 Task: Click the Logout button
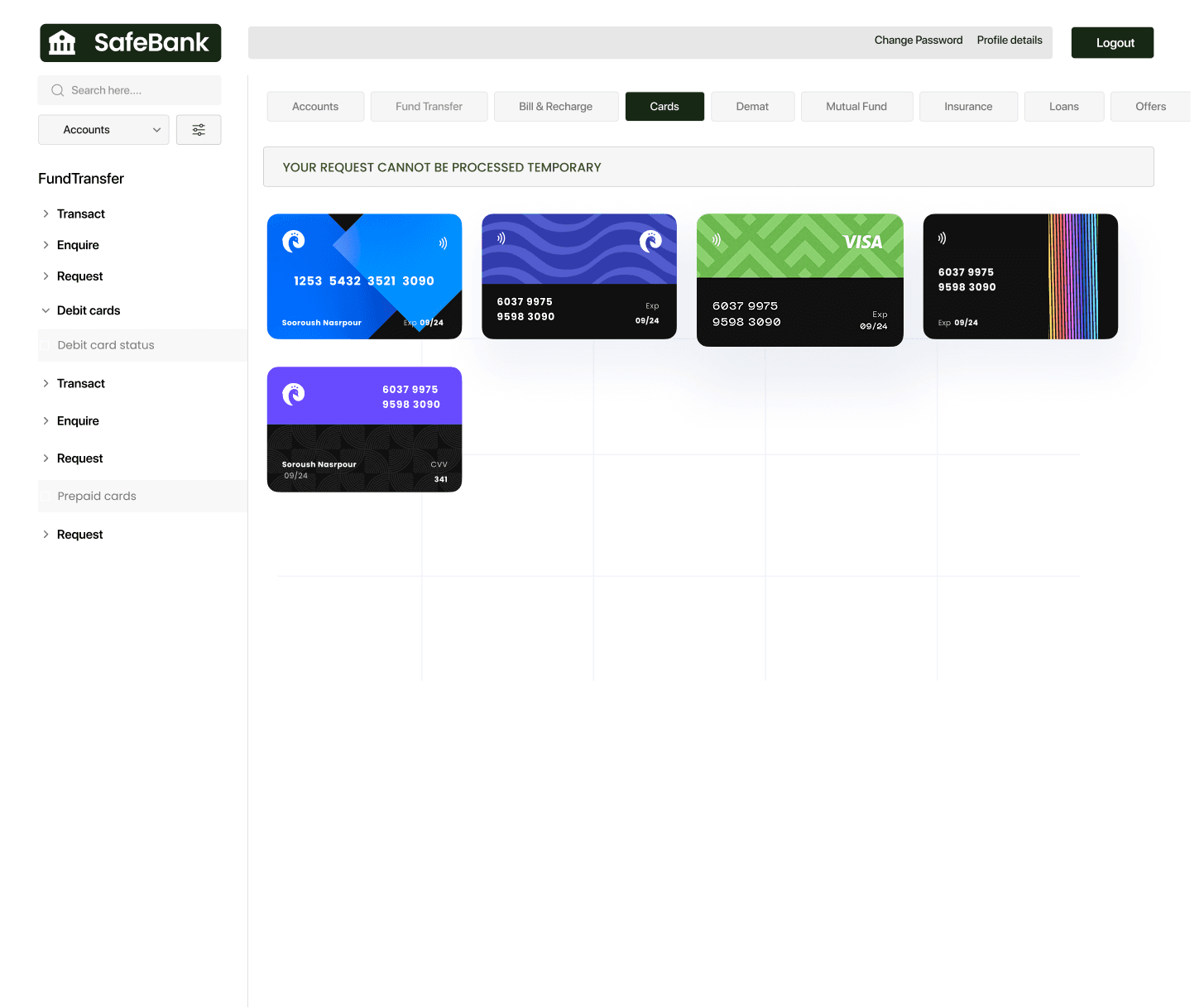coord(1112,43)
